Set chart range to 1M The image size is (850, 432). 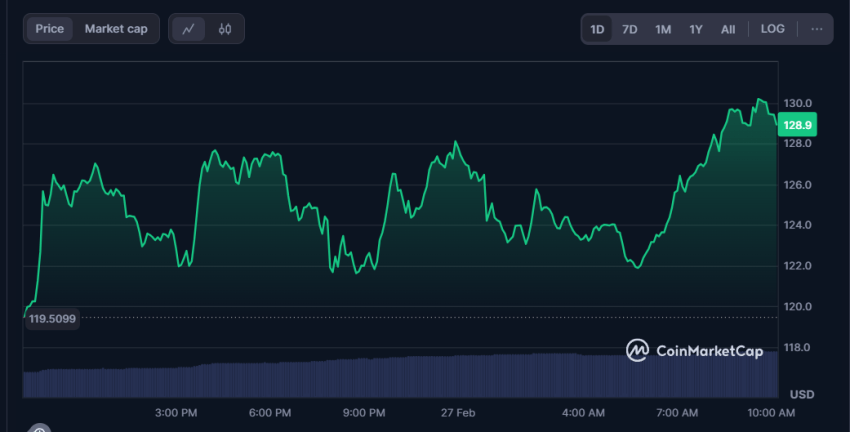tap(663, 29)
